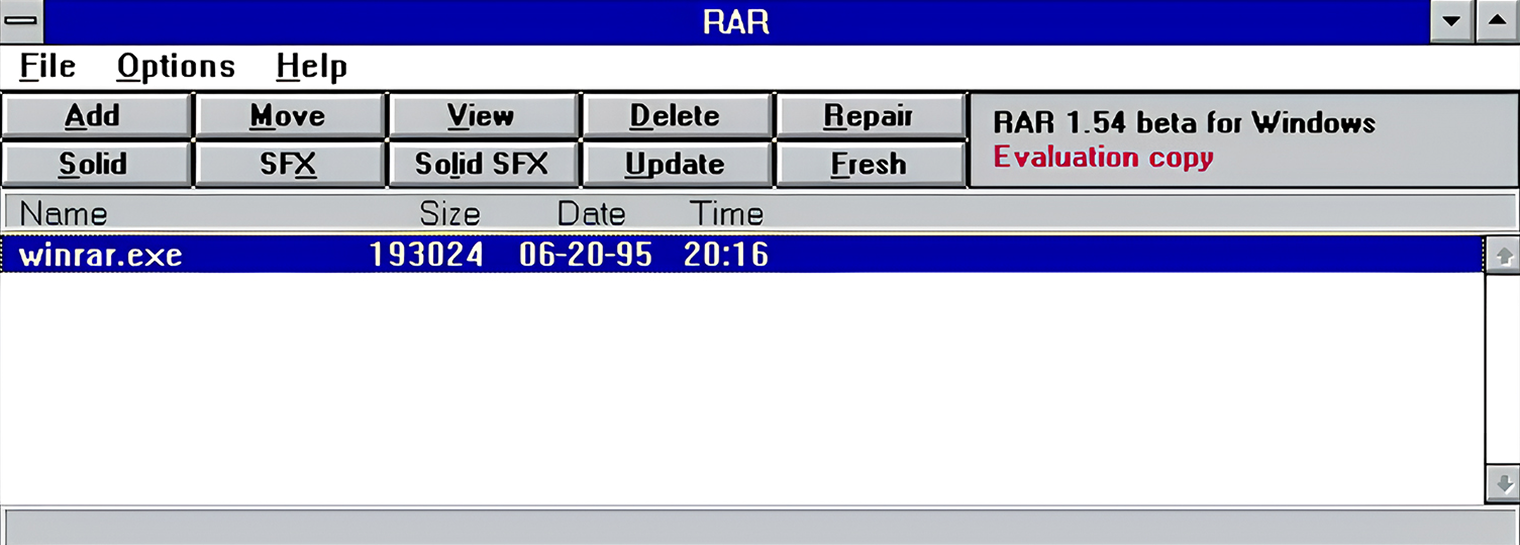Screen dimensions: 1520x545
Task: Click the Repair button
Action: 872,116
